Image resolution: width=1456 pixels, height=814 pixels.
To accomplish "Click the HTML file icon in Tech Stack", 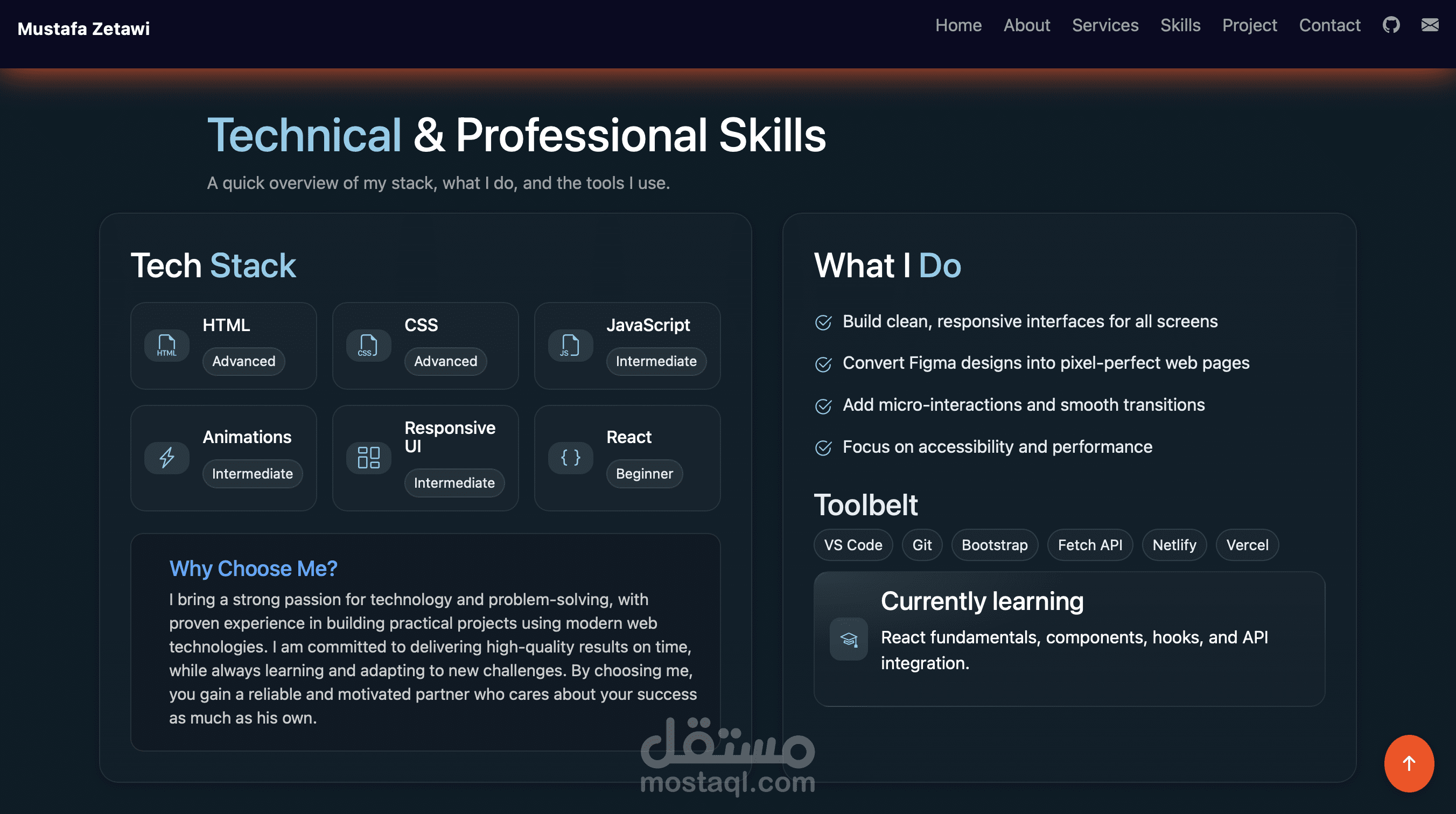I will tap(167, 346).
